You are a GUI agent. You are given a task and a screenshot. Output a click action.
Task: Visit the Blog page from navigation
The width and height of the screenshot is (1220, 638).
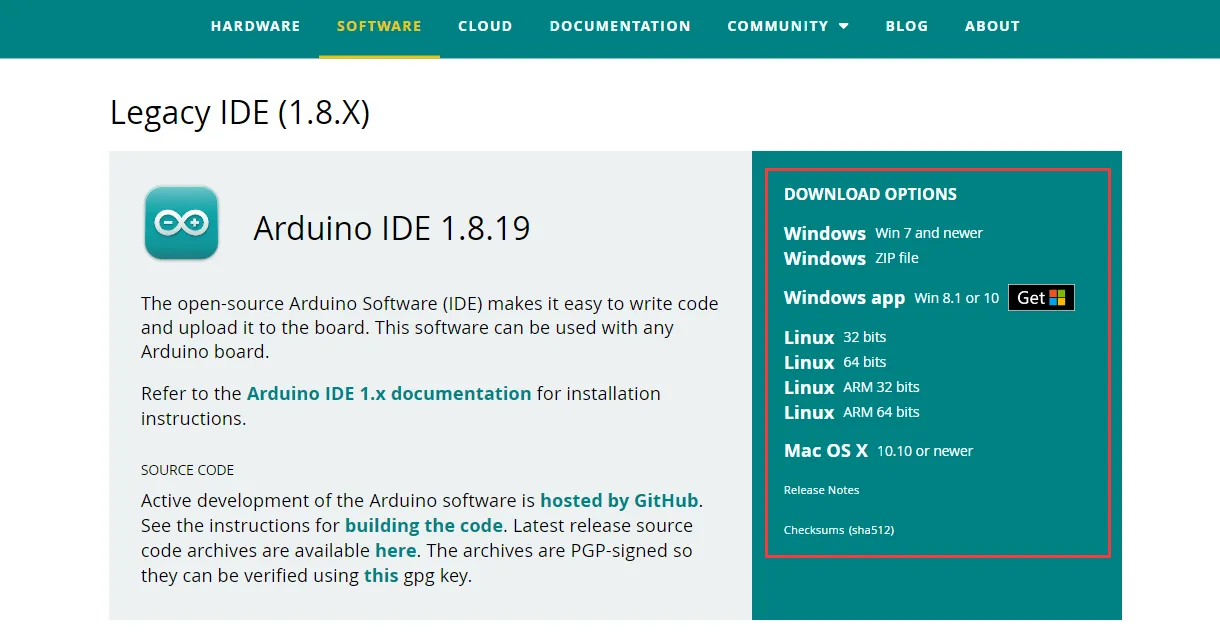click(x=906, y=26)
